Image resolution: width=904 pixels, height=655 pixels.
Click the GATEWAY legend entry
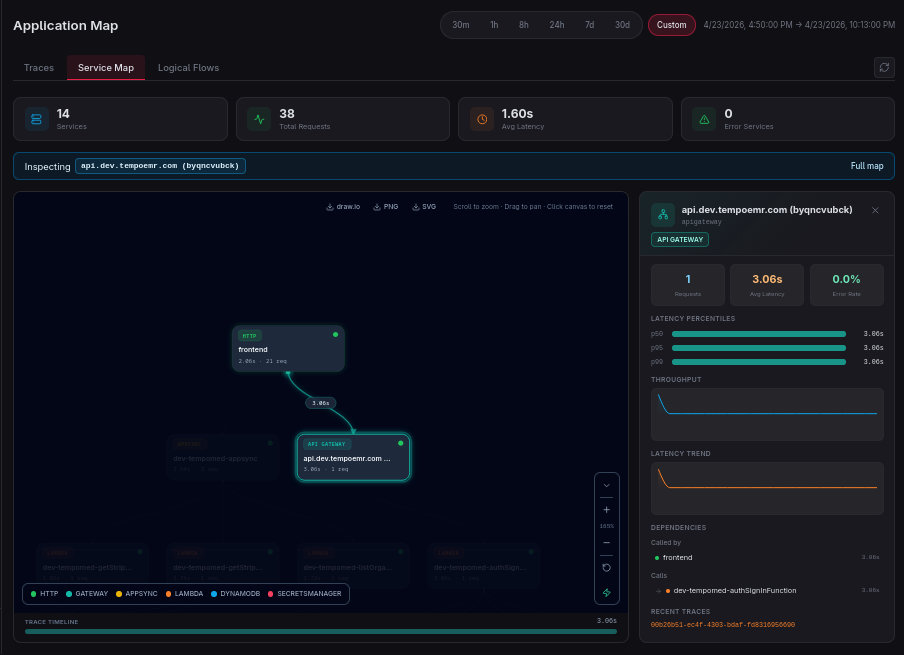[87, 594]
